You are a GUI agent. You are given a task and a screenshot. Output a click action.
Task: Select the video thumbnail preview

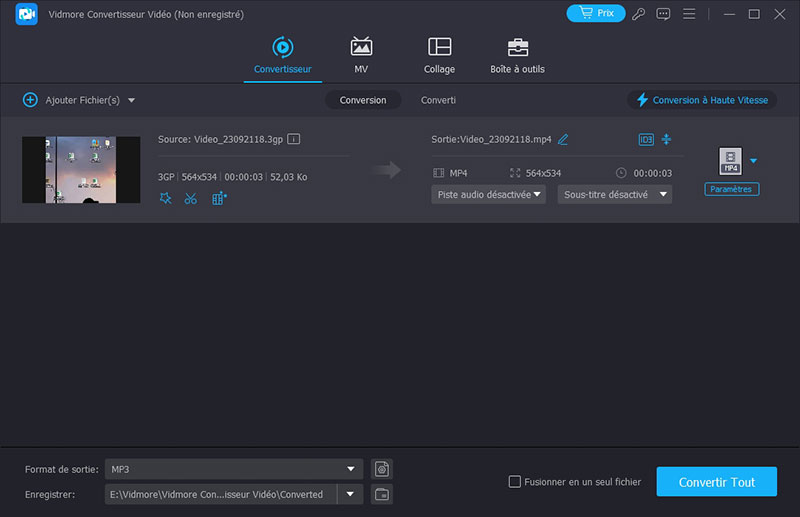[x=81, y=170]
